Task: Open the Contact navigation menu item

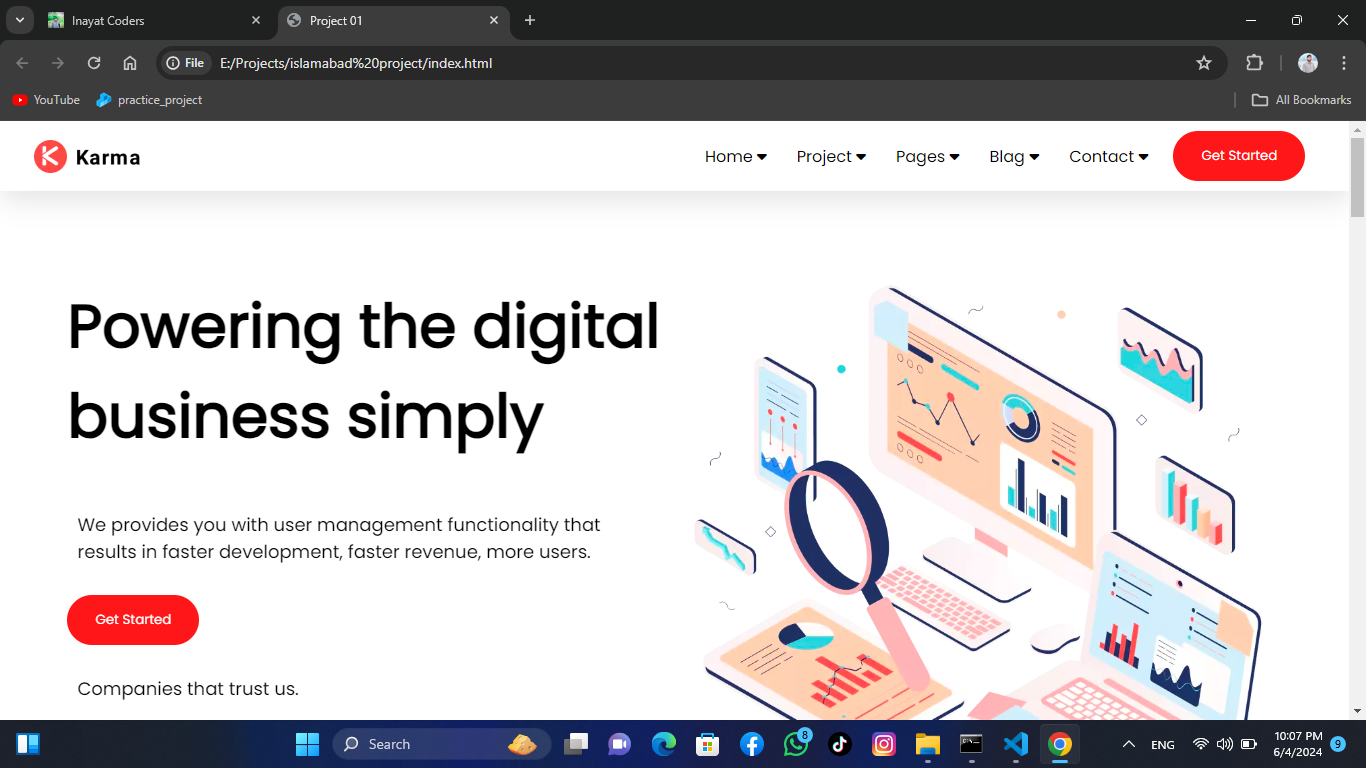Action: point(1108,157)
